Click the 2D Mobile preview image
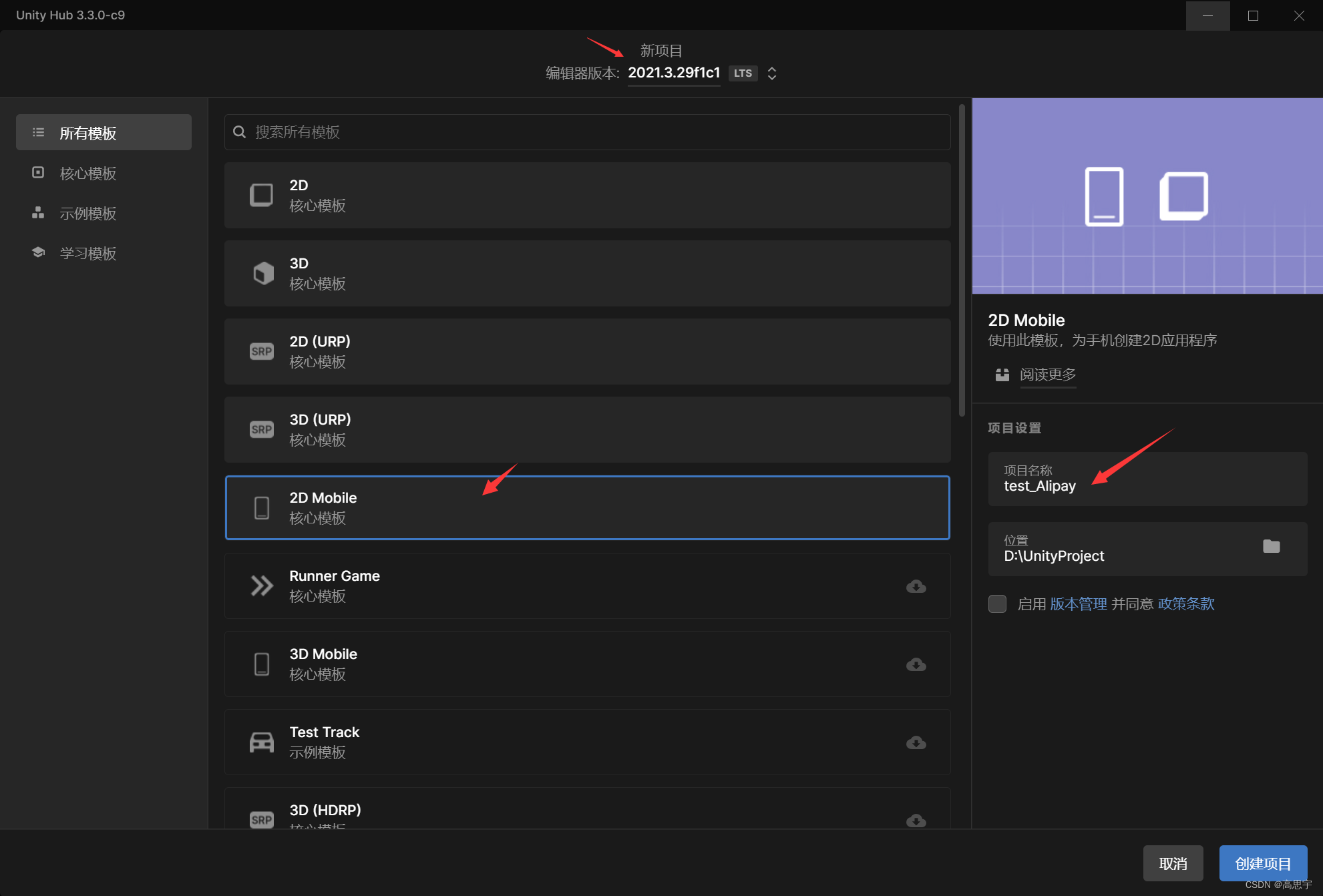 pos(1147,196)
